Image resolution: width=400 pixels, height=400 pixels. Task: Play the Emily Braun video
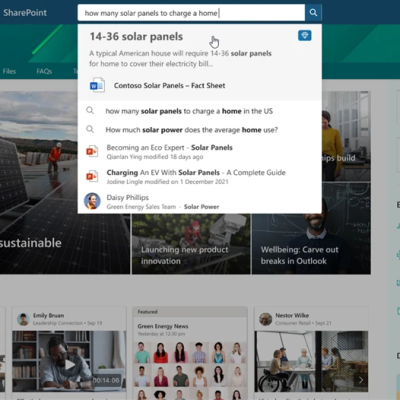(x=70, y=365)
